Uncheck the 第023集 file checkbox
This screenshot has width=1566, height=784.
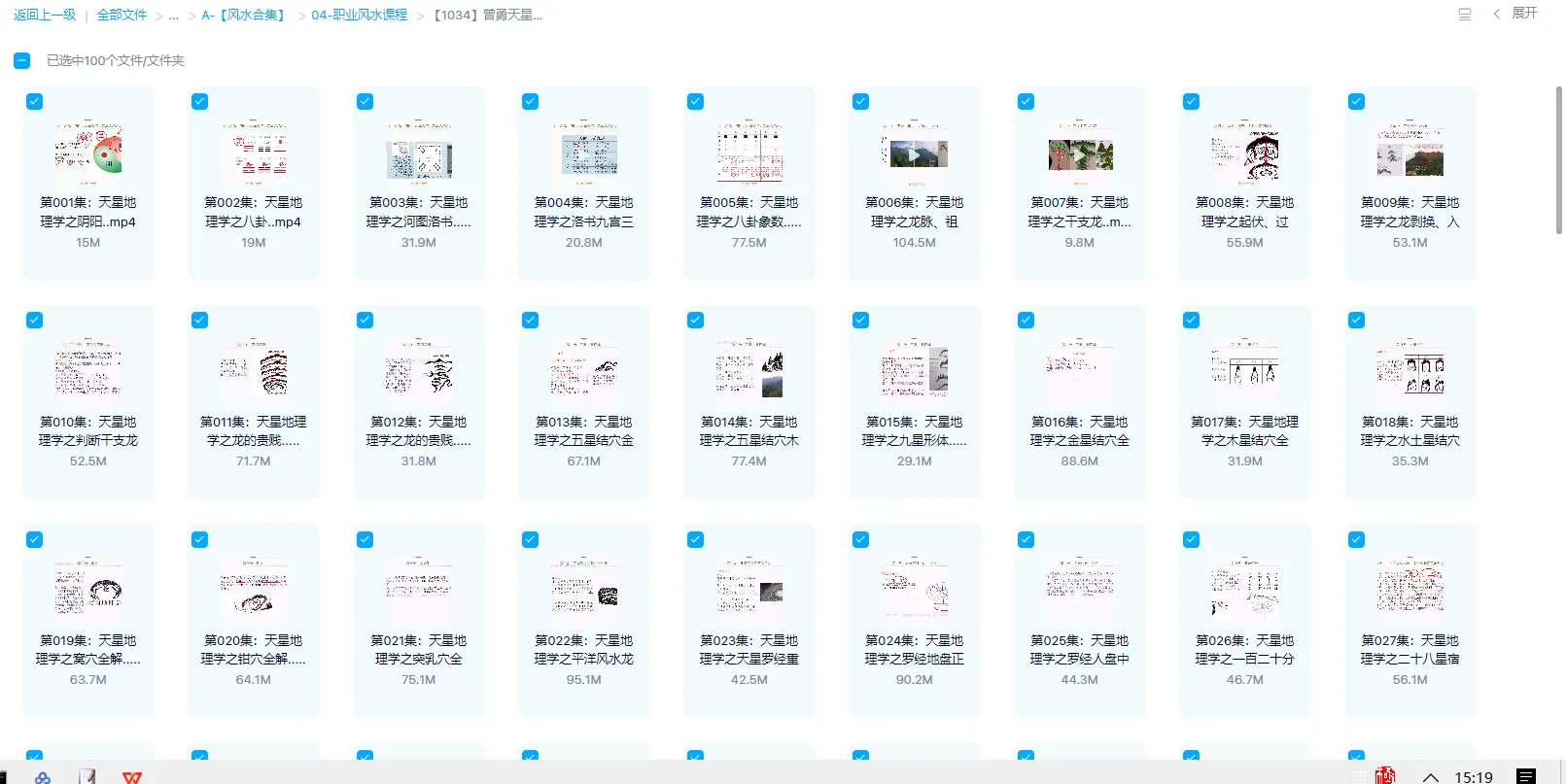[x=696, y=539]
